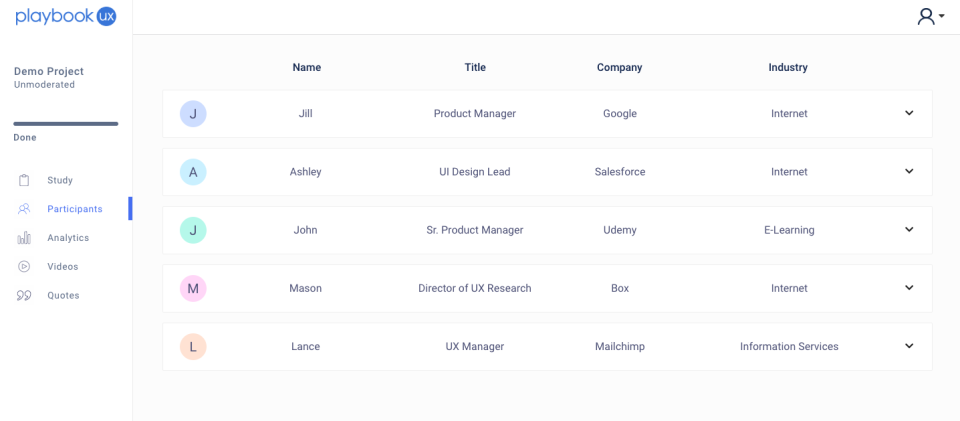Click the Demo Project title
Screen dimensions: 960x421
pos(49,71)
